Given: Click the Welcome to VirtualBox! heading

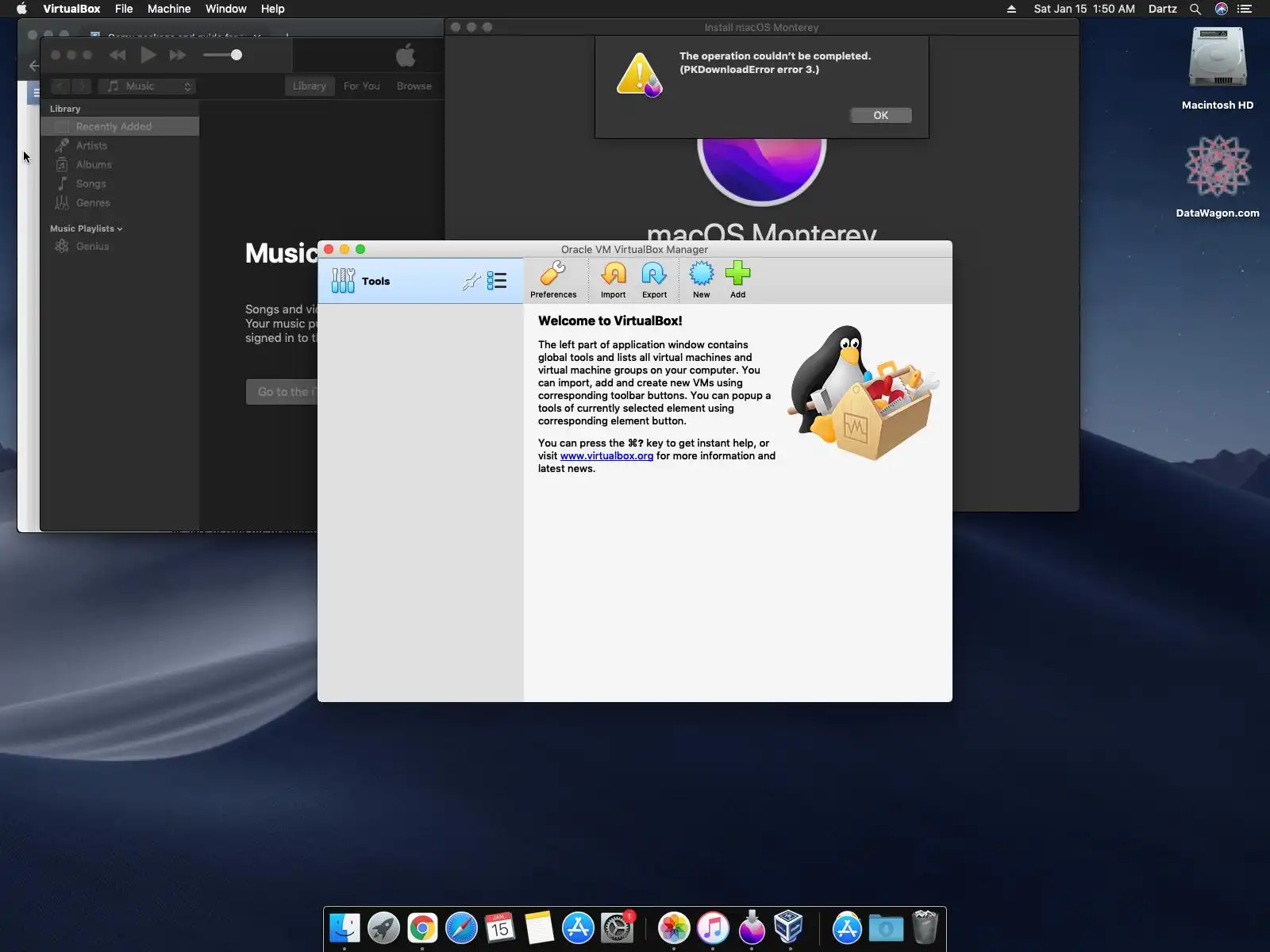Looking at the screenshot, I should (x=610, y=321).
